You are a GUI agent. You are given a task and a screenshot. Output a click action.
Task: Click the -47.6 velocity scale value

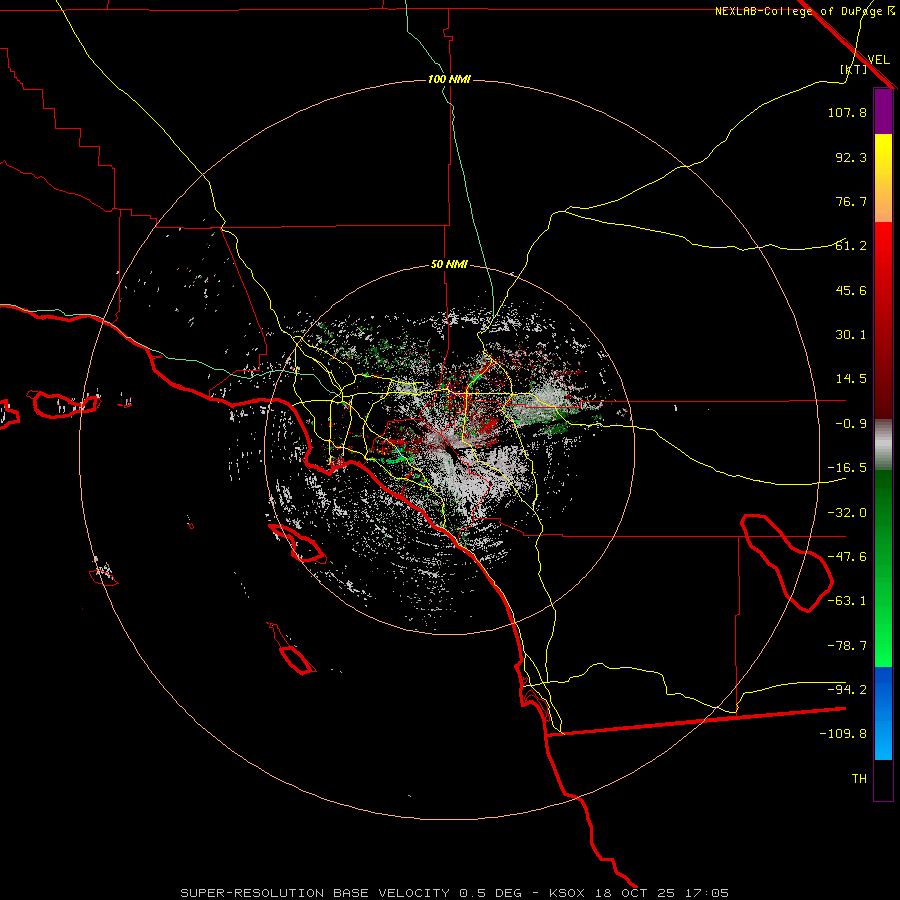847,557
